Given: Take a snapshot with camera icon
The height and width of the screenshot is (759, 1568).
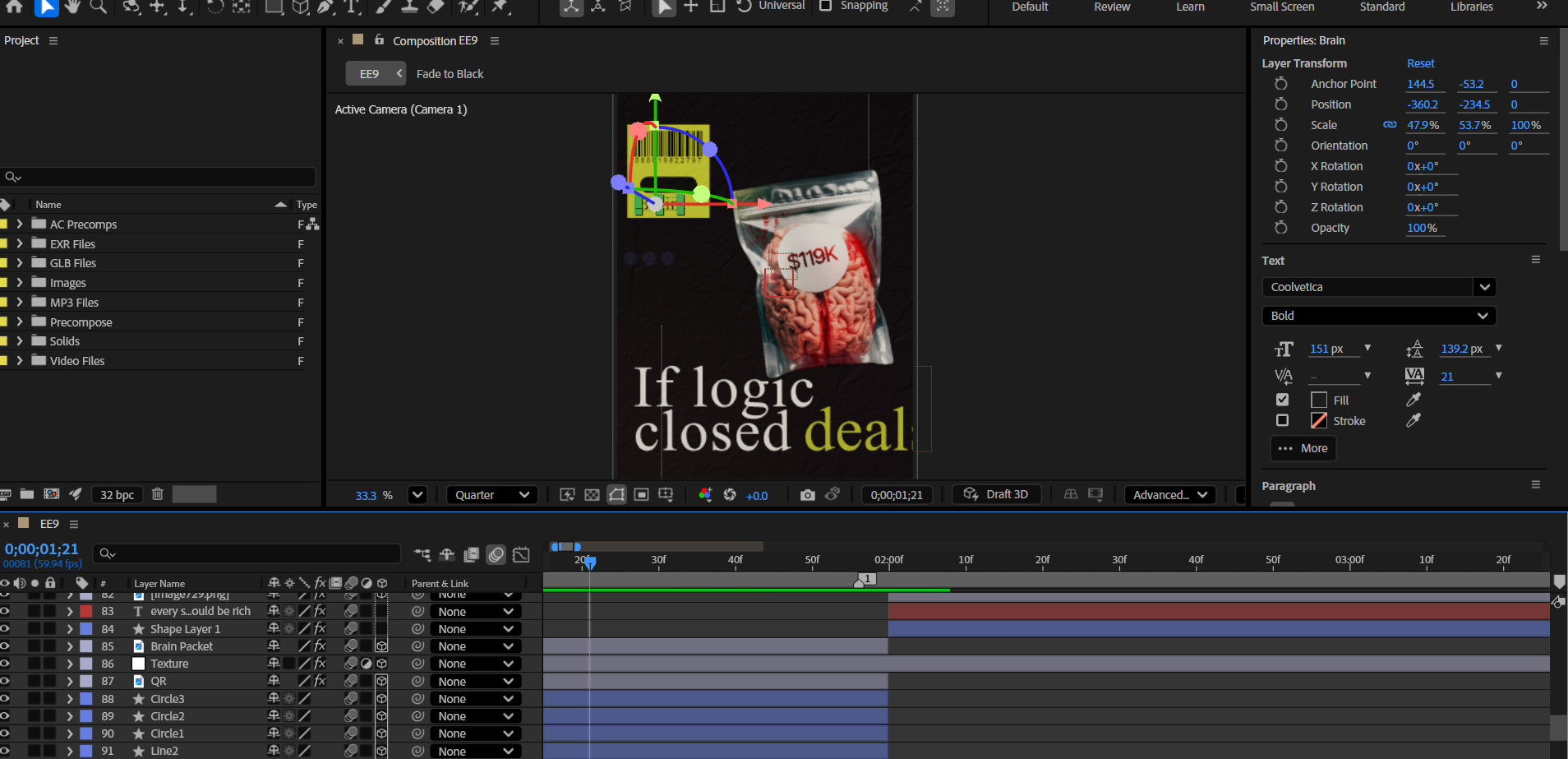Looking at the screenshot, I should click(808, 494).
